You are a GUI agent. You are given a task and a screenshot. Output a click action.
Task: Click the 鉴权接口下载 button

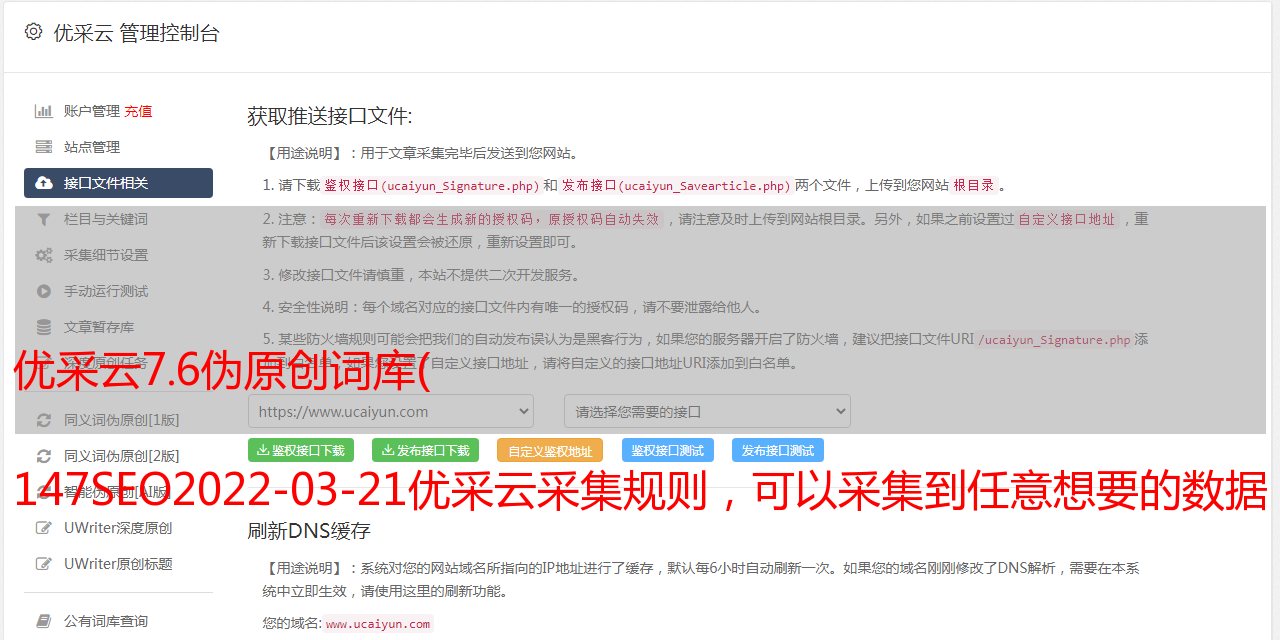[x=301, y=450]
